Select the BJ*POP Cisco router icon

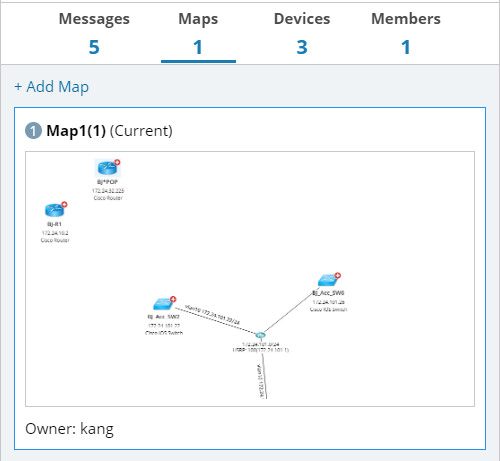pyautogui.click(x=107, y=168)
